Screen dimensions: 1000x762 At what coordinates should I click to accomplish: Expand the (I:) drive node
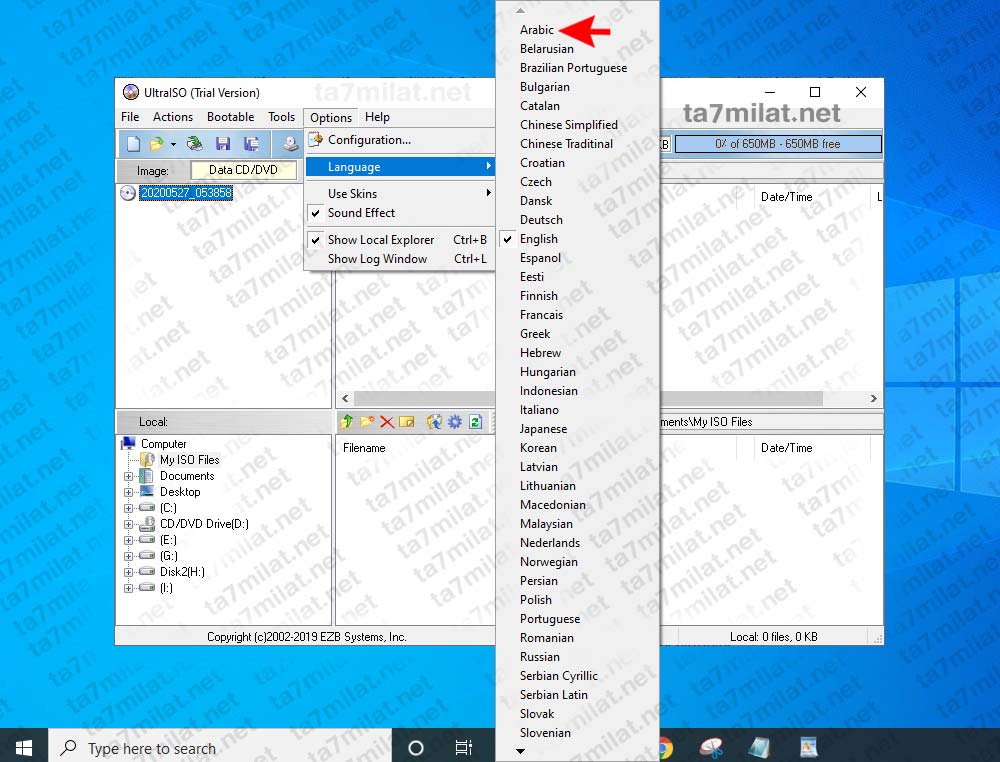point(129,588)
